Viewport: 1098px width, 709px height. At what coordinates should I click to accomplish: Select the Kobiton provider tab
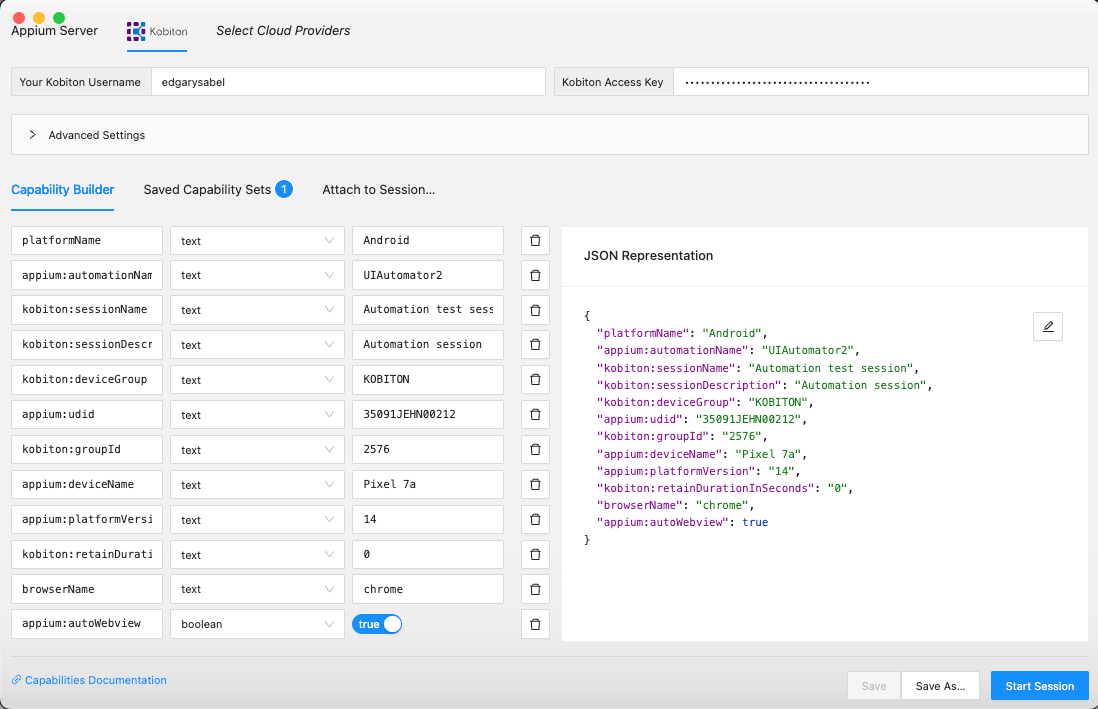[157, 32]
